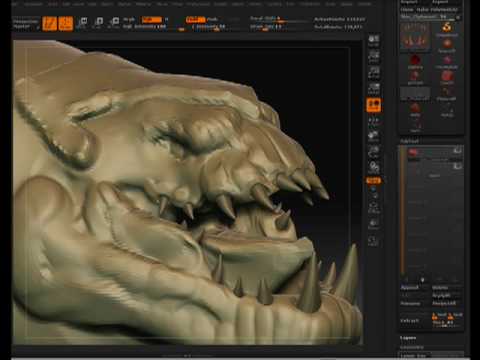Select the orange Draw mode button
This screenshot has width=480, height=360.
[x=66, y=23]
